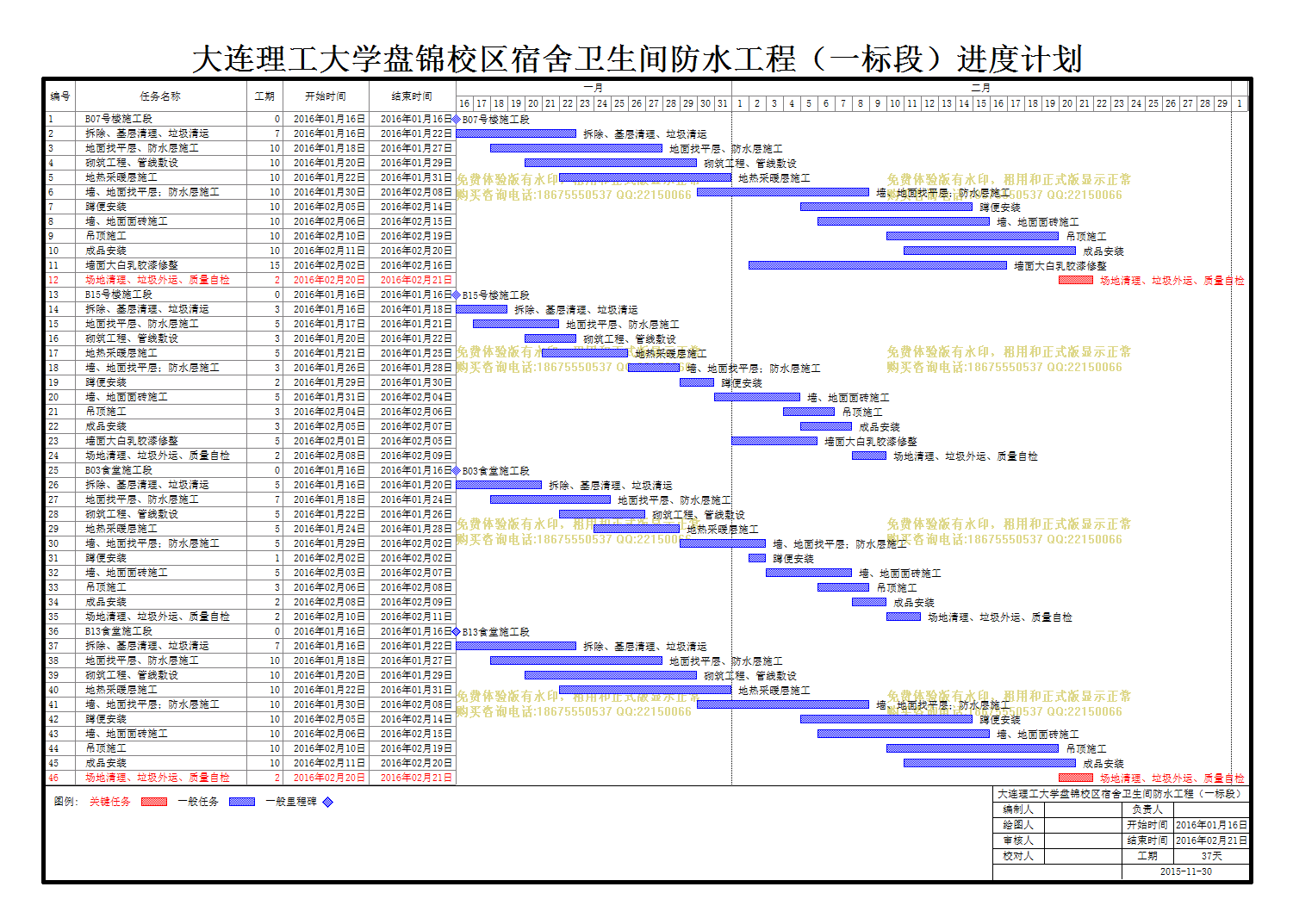
Task: Click the 关键任务 legend label
Action: click(x=110, y=802)
